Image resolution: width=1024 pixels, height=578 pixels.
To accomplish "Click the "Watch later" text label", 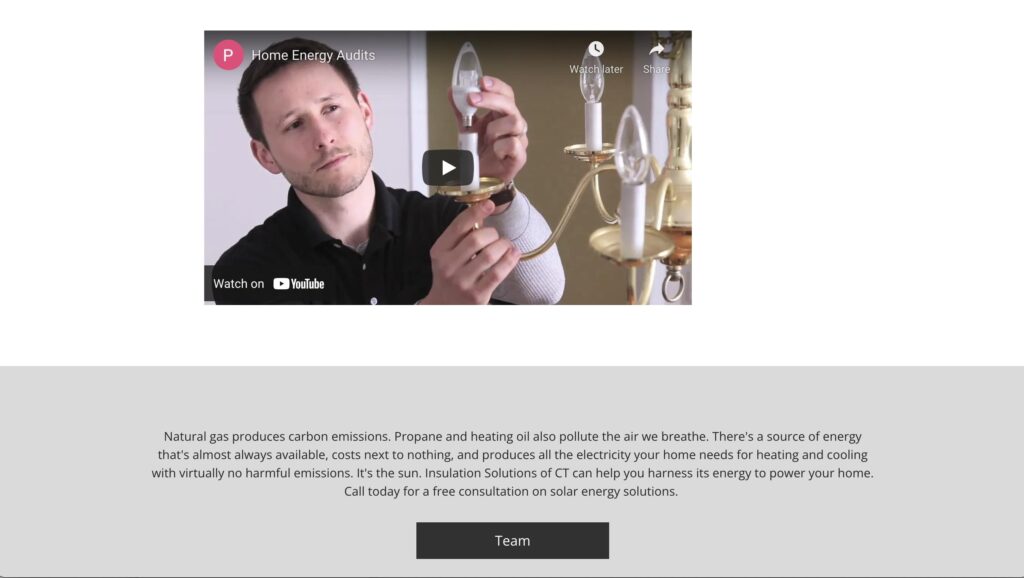I will click(x=596, y=69).
